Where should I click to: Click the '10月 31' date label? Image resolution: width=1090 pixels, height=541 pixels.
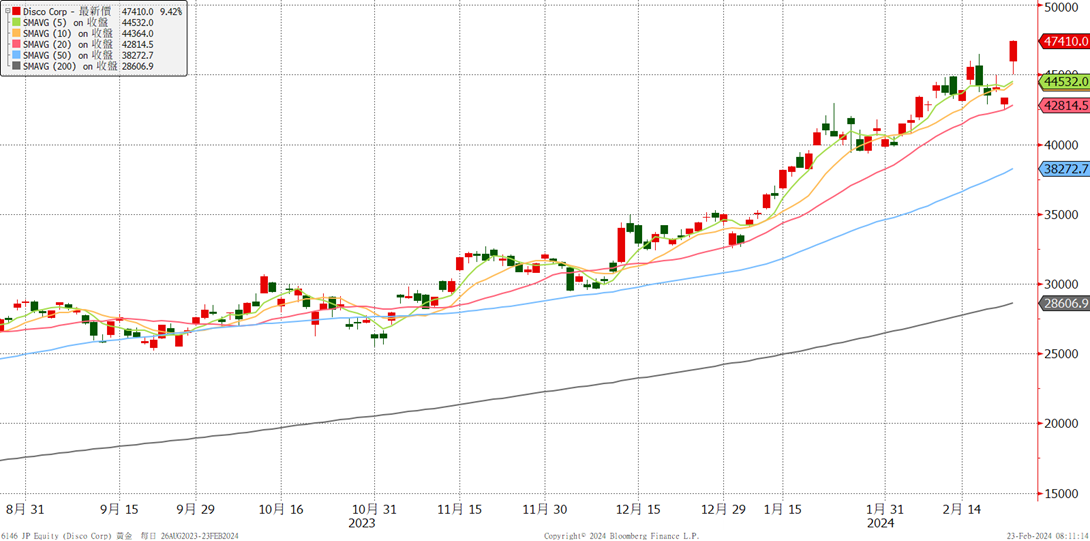pos(373,510)
